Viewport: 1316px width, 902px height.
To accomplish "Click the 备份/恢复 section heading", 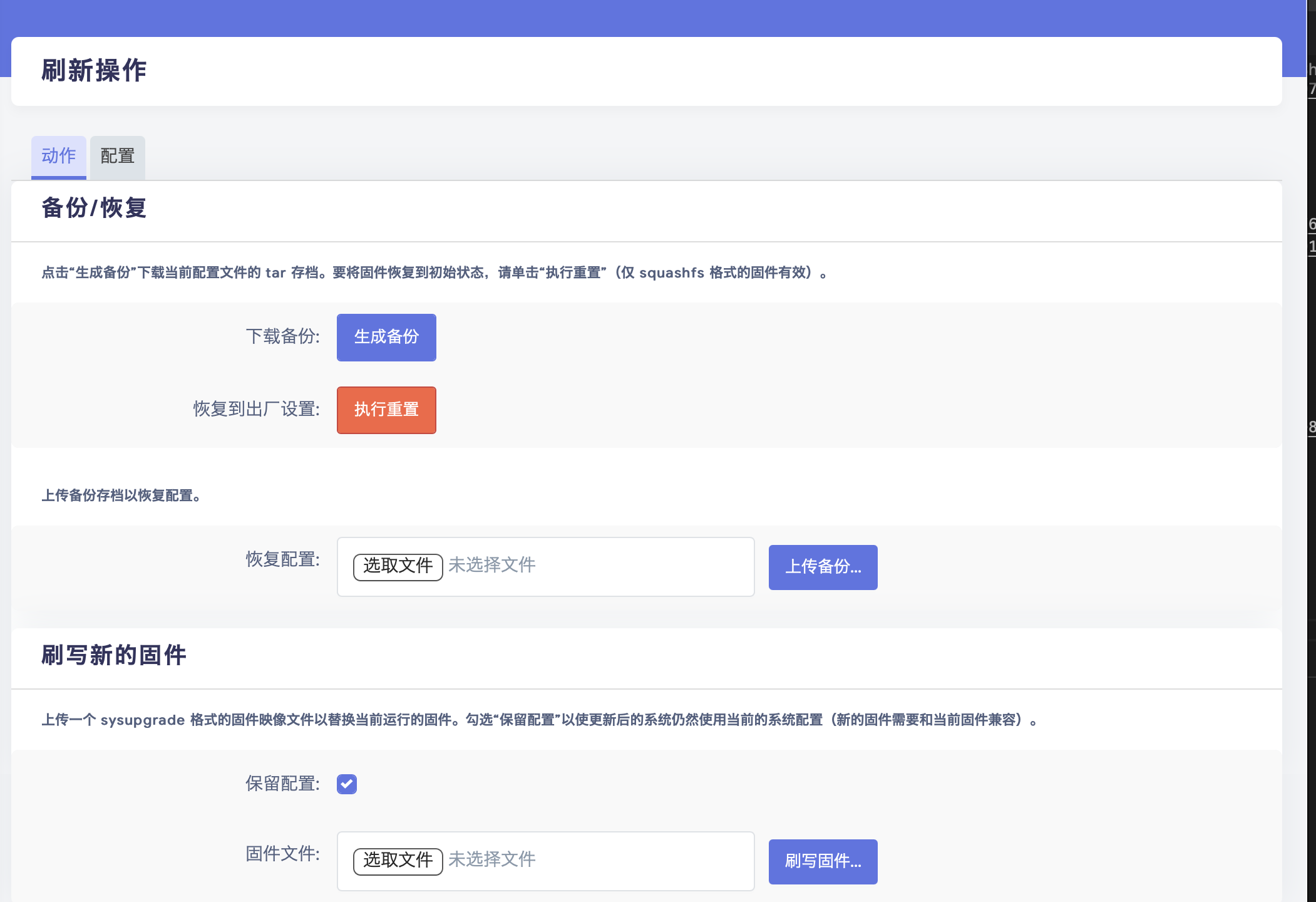I will 94,208.
